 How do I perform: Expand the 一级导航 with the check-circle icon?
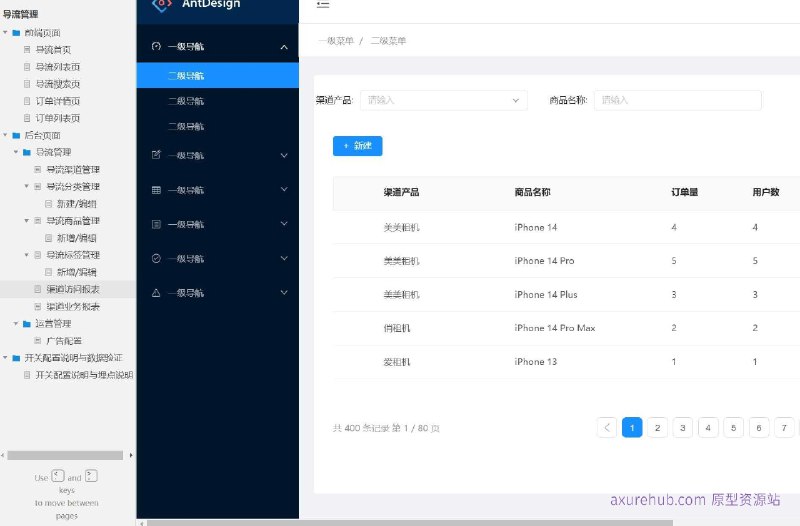coord(284,258)
